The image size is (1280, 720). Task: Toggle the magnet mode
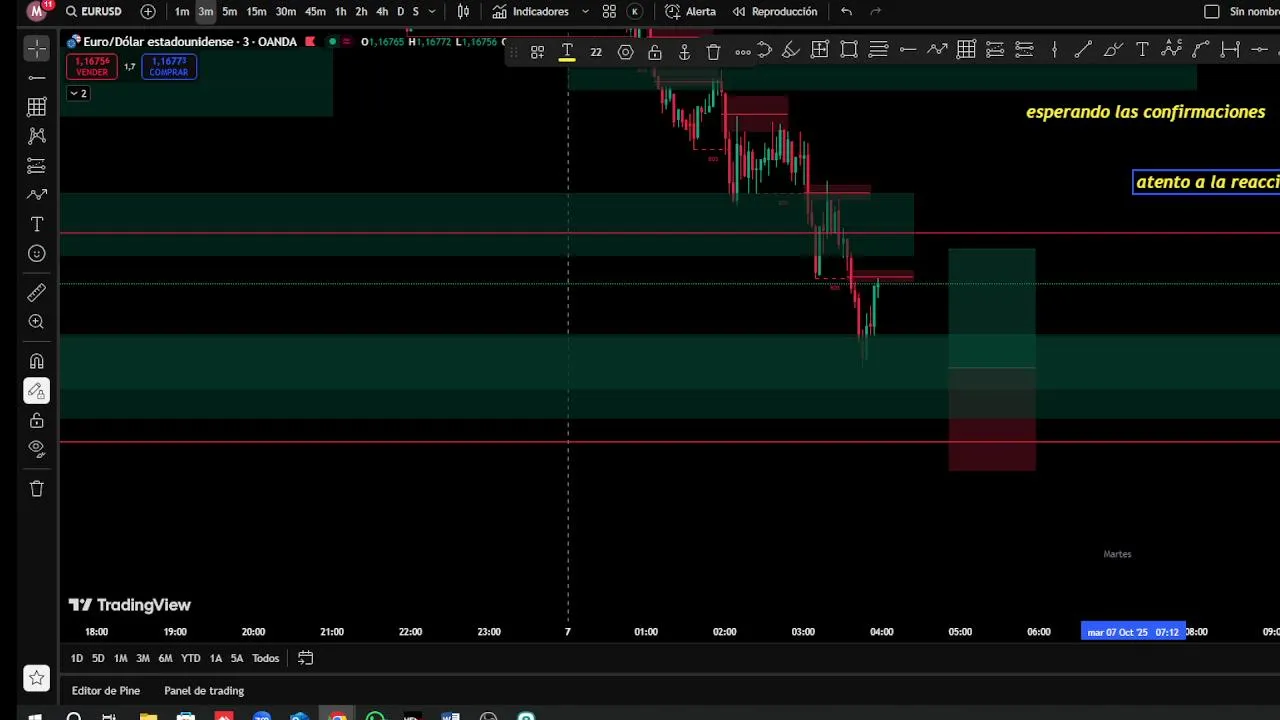pos(36,361)
